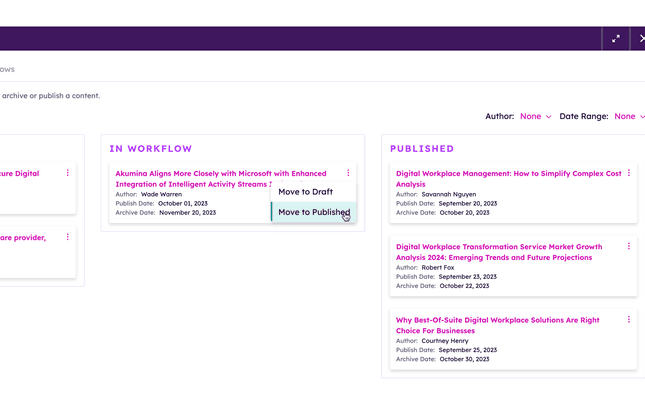
Task: Click author name Savannah Nguyen
Action: [449, 194]
